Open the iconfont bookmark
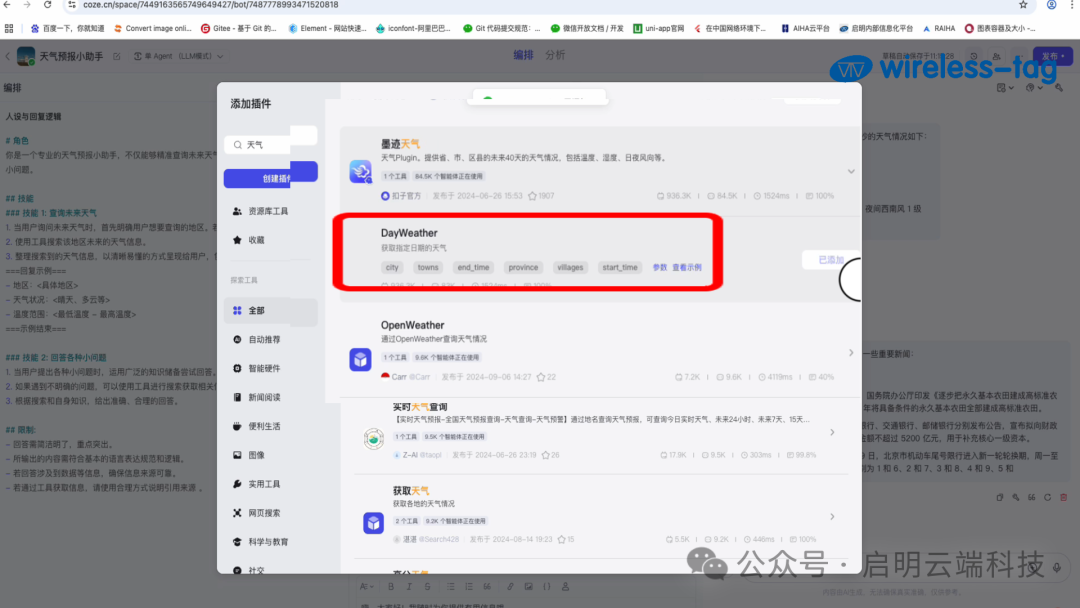 413,28
